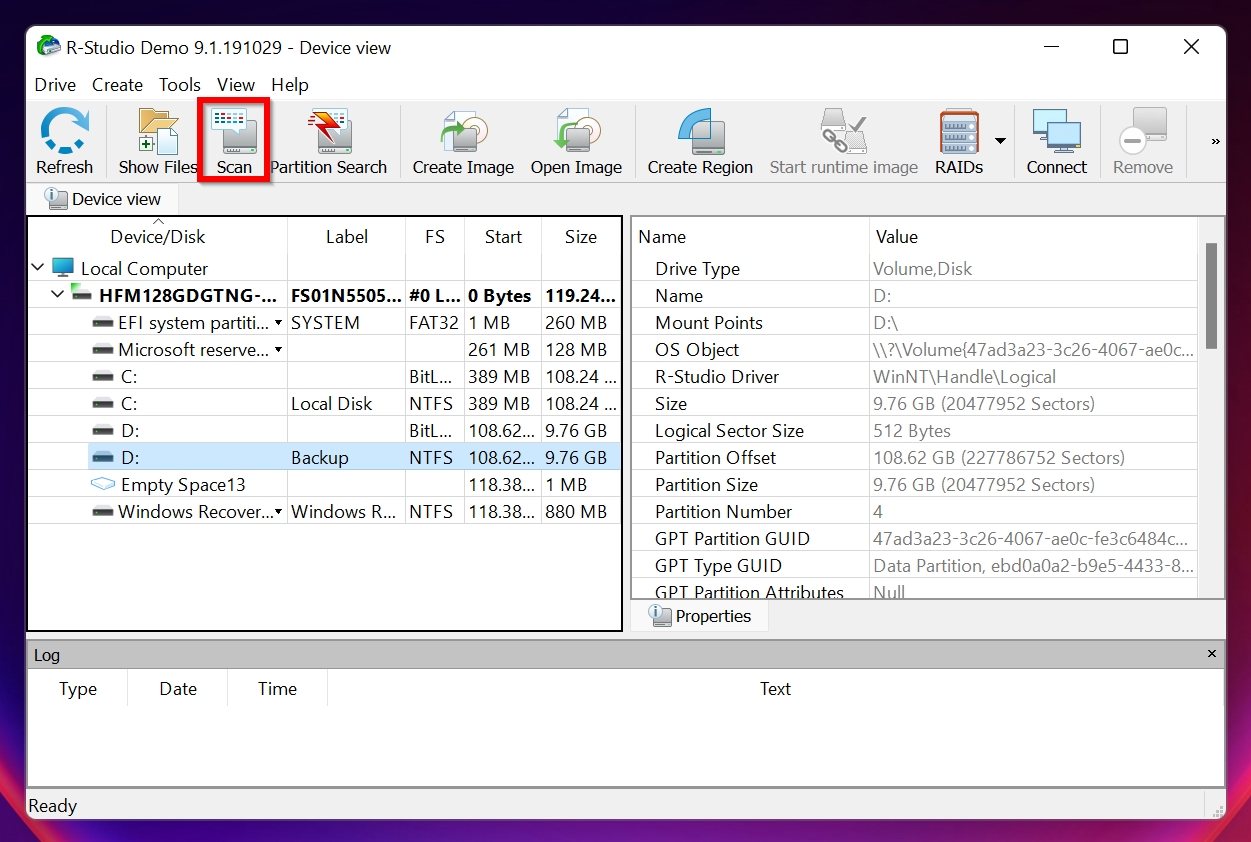The height and width of the screenshot is (842, 1251).
Task: Click the Ready status bar text
Action: [x=53, y=806]
